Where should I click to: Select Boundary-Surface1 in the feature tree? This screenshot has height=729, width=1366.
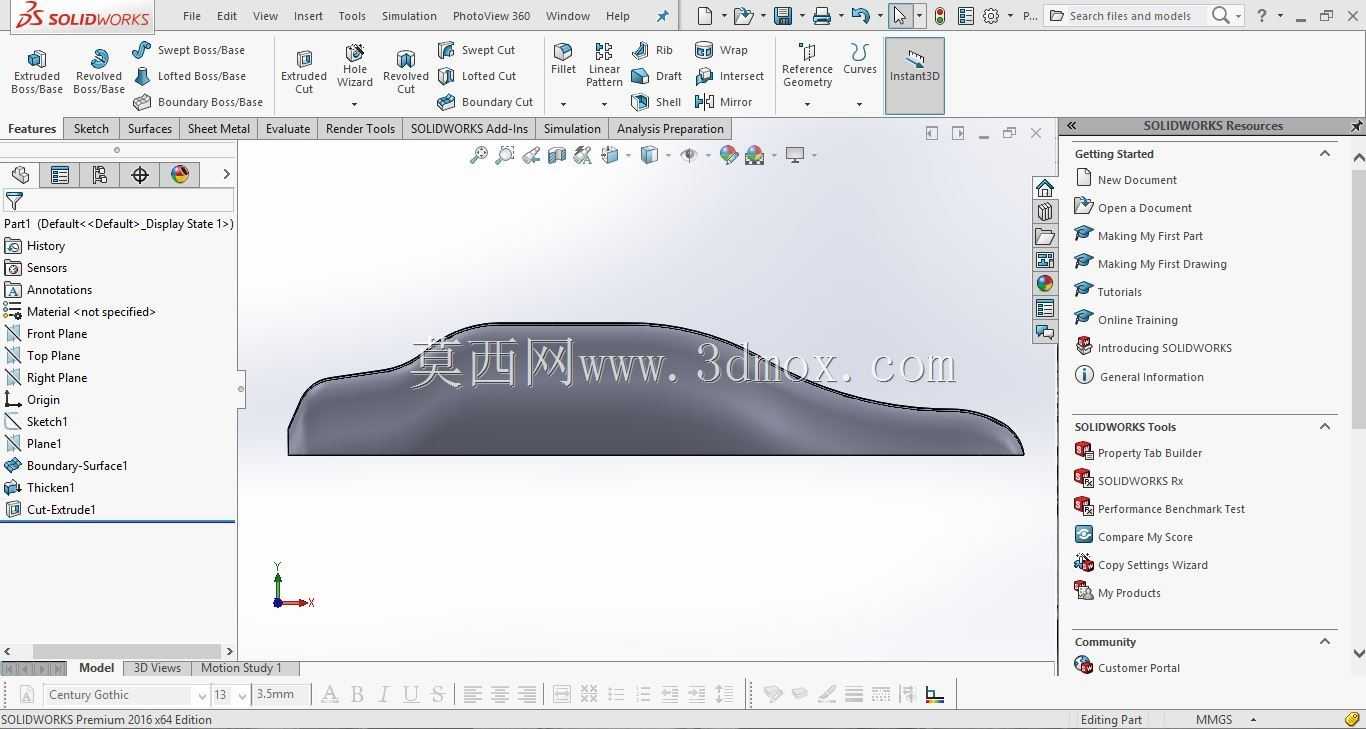(x=77, y=466)
